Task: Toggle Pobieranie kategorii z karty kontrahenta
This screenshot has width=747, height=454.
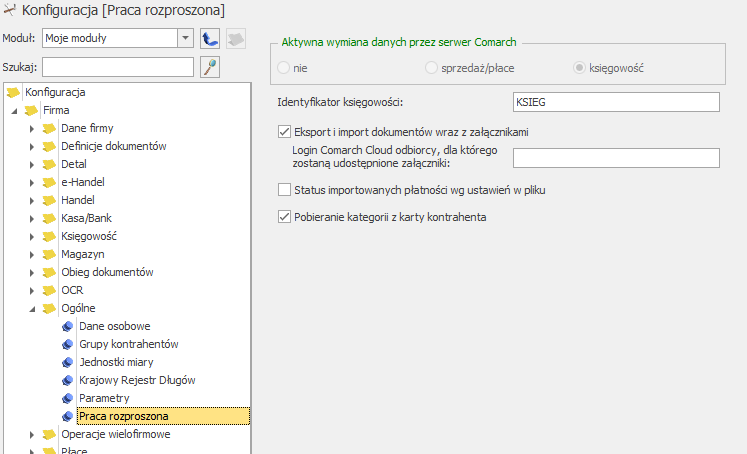Action: [x=283, y=216]
